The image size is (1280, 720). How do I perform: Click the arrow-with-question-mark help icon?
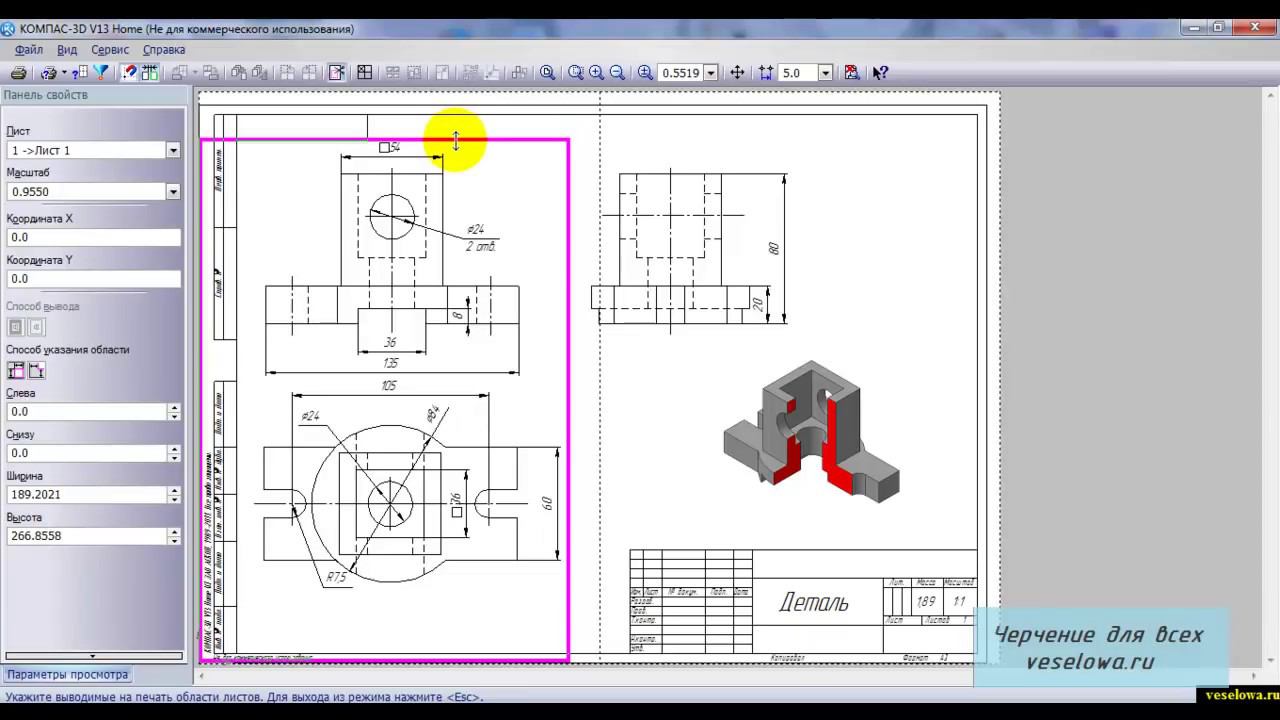pos(880,73)
